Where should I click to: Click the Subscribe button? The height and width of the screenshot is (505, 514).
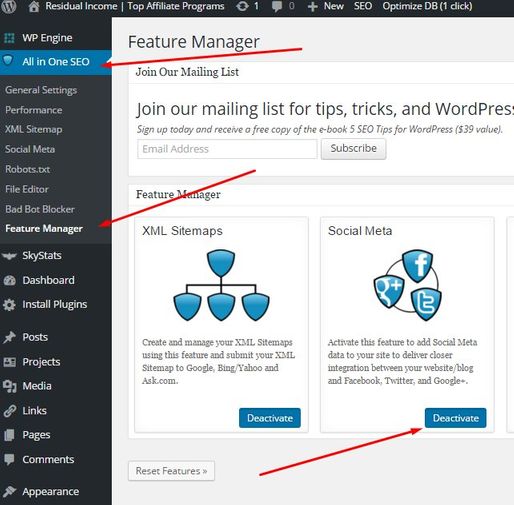tap(353, 149)
